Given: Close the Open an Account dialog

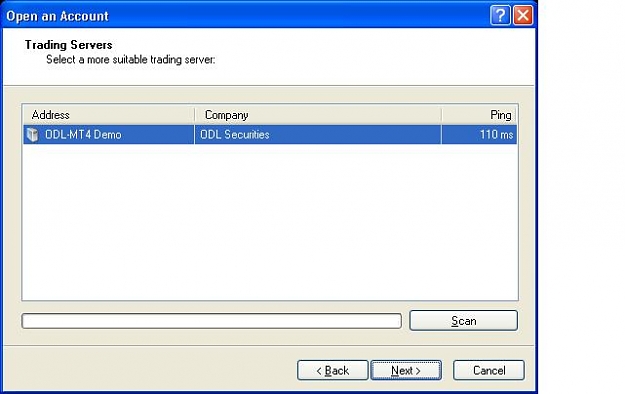Looking at the screenshot, I should pyautogui.click(x=523, y=16).
